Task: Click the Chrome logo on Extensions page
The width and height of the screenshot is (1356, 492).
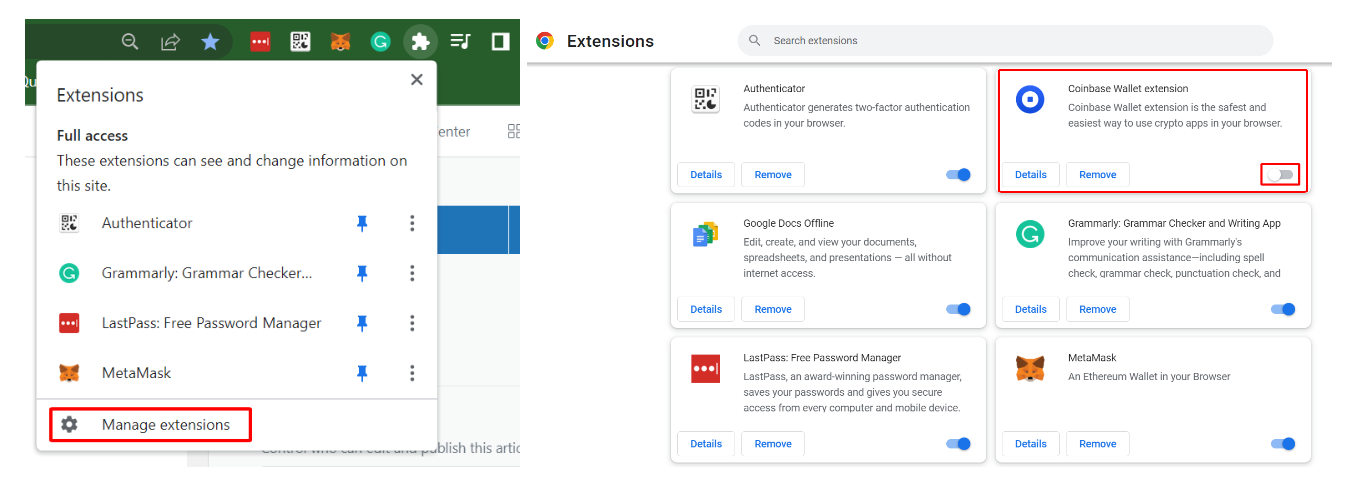Action: tap(545, 41)
